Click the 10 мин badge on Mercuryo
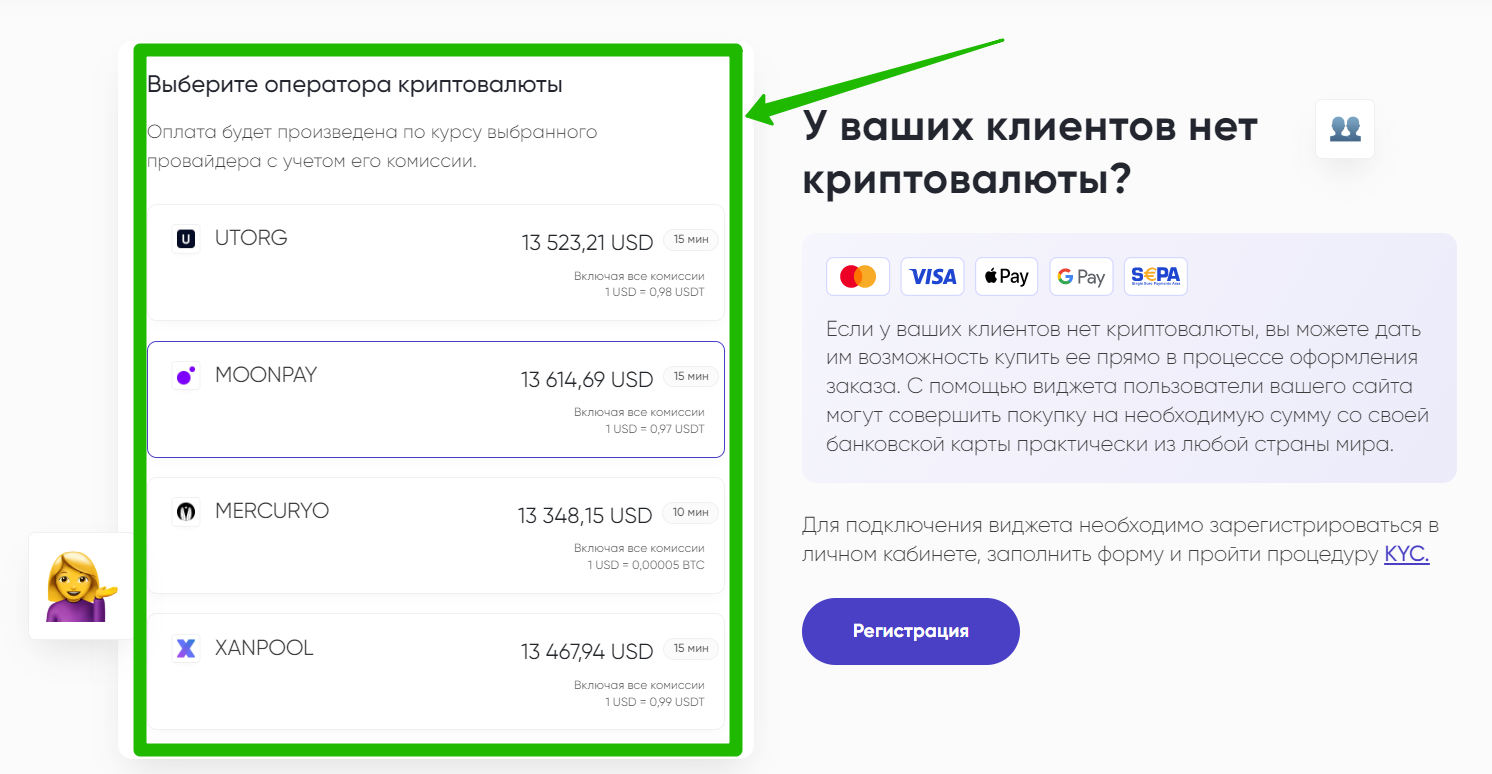The image size is (1492, 774). coord(691,513)
